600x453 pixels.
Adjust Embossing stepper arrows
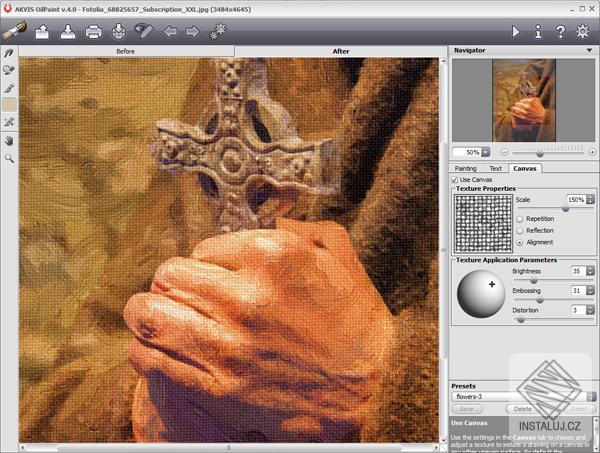tap(590, 290)
